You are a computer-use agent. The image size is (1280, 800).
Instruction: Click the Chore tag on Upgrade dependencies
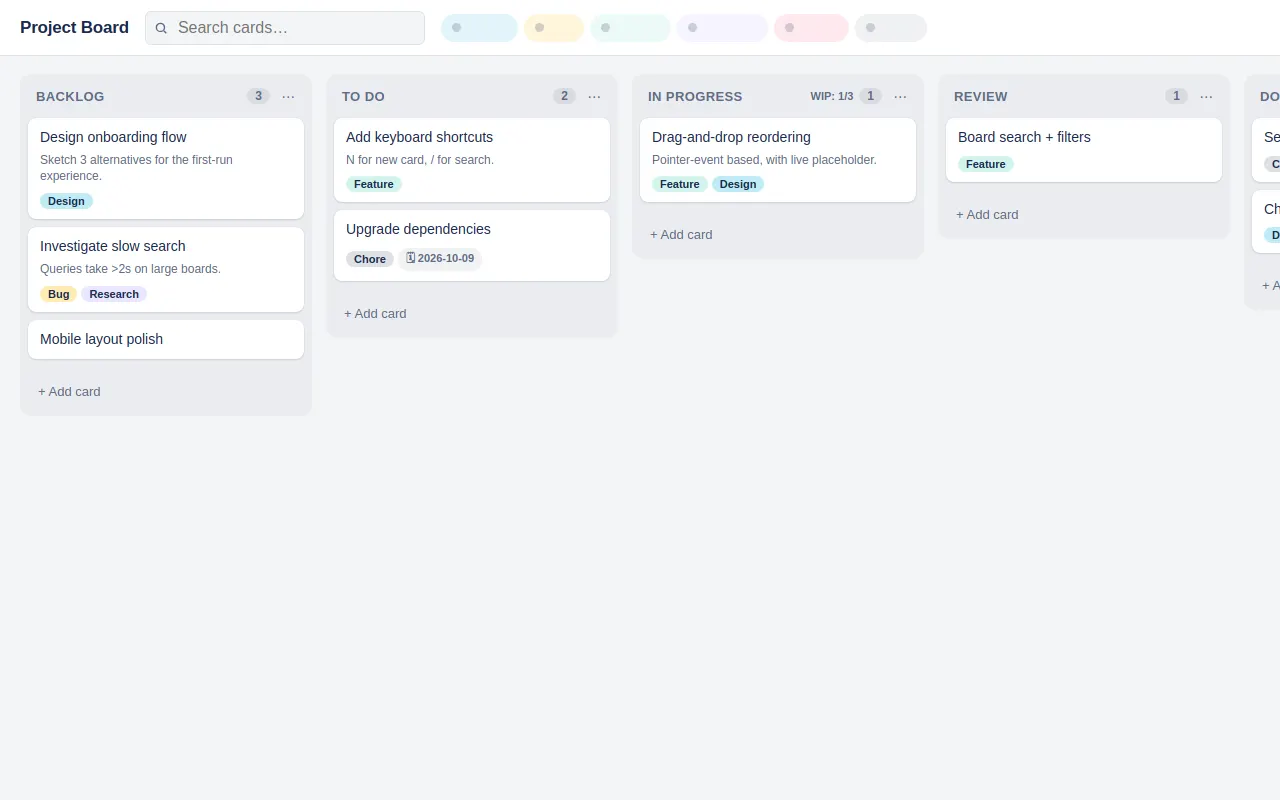(x=370, y=259)
